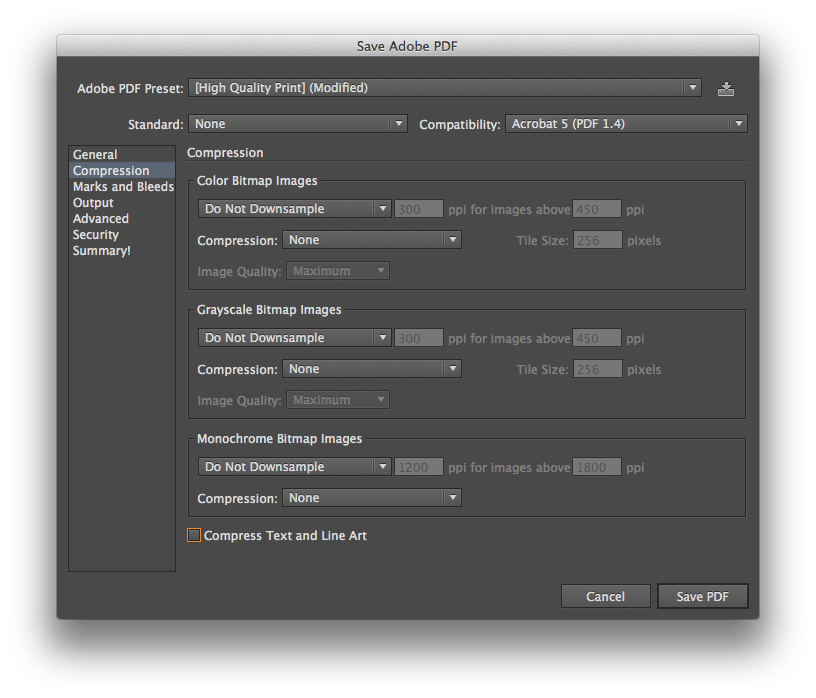Switch to Marks and Bleeds panel

(x=123, y=186)
